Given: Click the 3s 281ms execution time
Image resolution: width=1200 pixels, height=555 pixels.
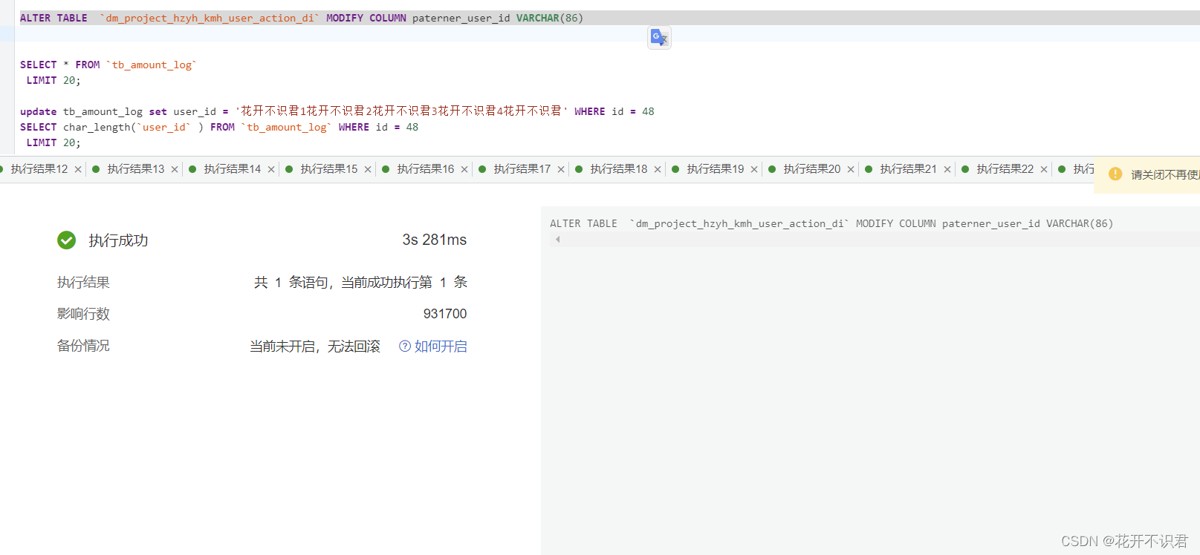Looking at the screenshot, I should pyautogui.click(x=434, y=240).
